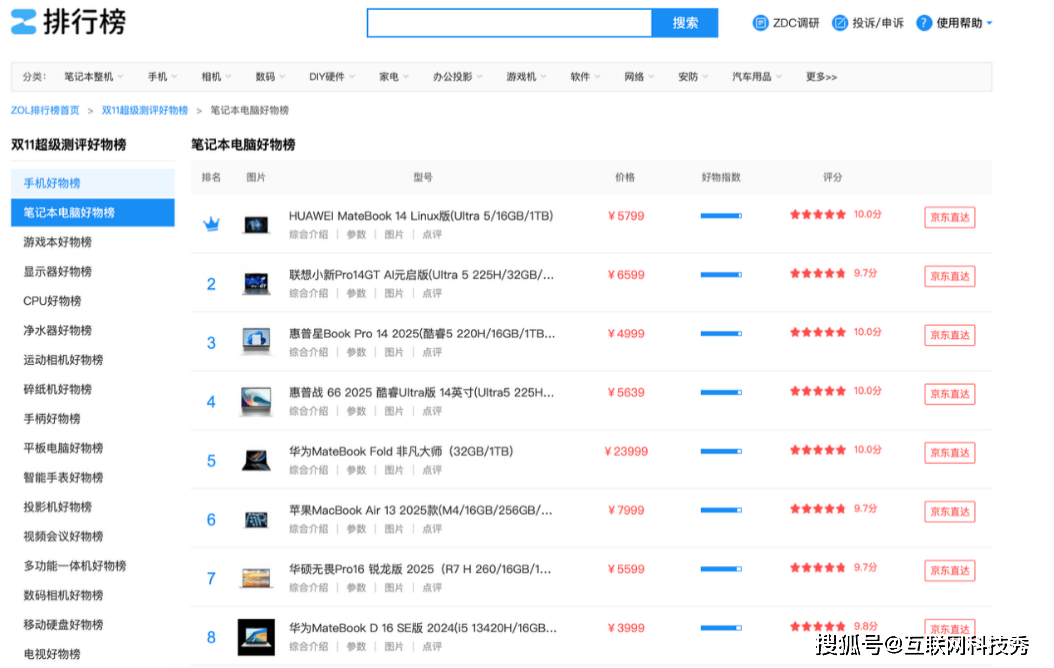The height and width of the screenshot is (668, 1054).
Task: Click the crown icon for rank one
Action: pyautogui.click(x=211, y=225)
